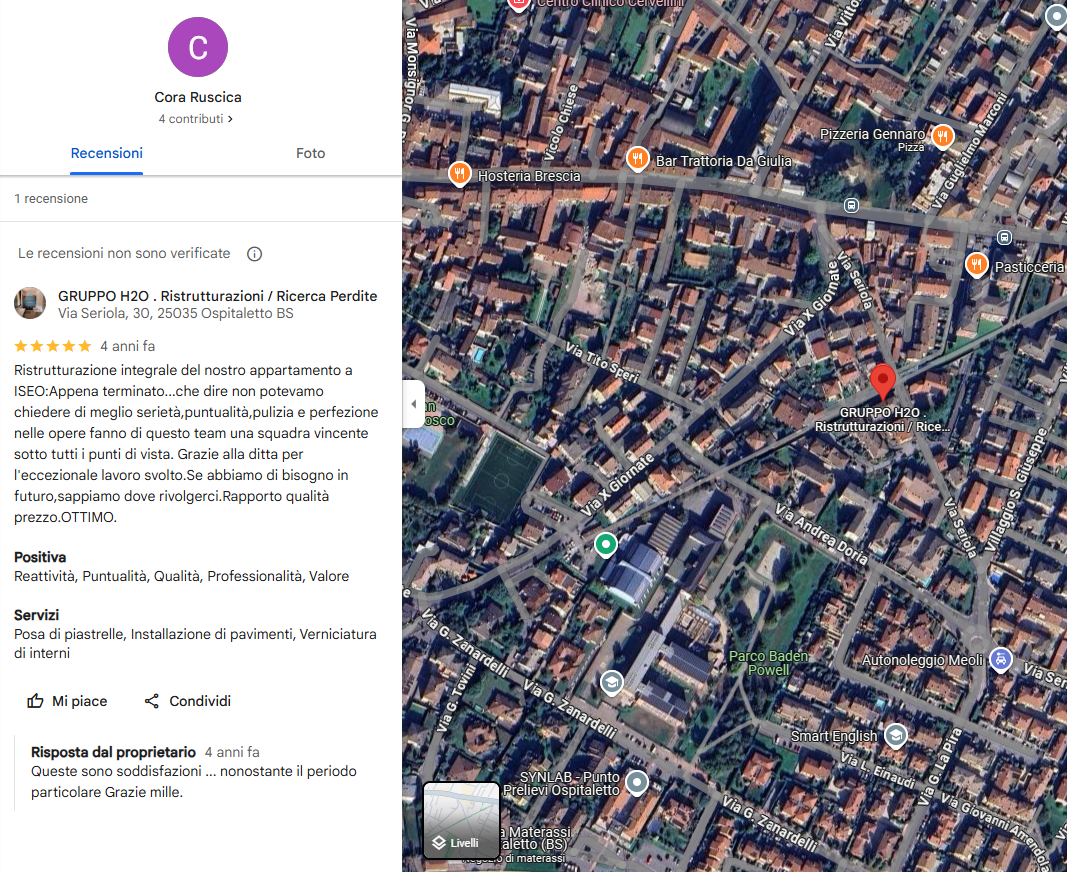Click the Hosteria Brescia map label
Screen dimensions: 1067x872
(529, 176)
